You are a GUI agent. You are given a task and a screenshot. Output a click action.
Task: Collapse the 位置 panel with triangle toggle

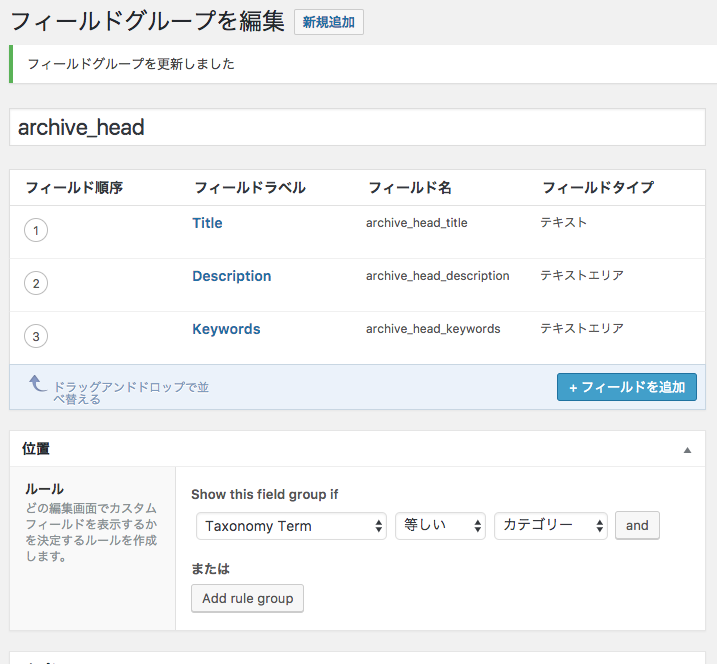click(687, 450)
